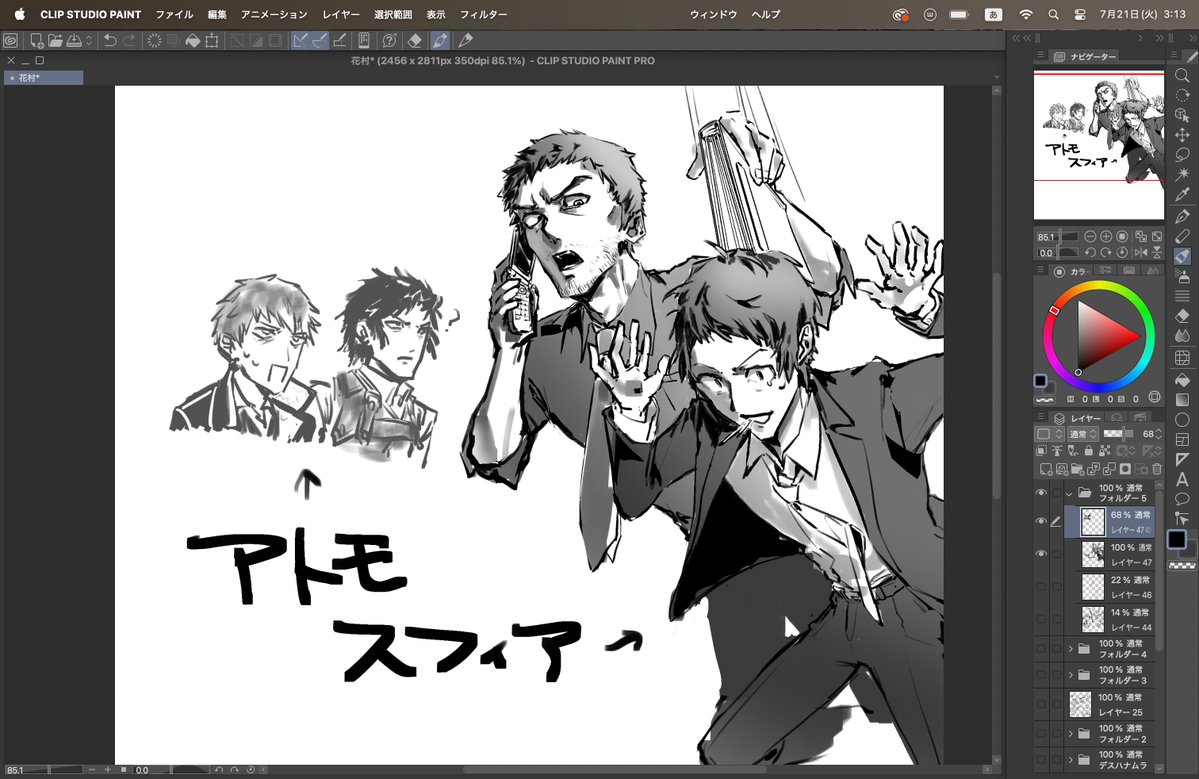Click rotate left icon in Navigator
The image size is (1199, 779).
pyautogui.click(x=1090, y=252)
